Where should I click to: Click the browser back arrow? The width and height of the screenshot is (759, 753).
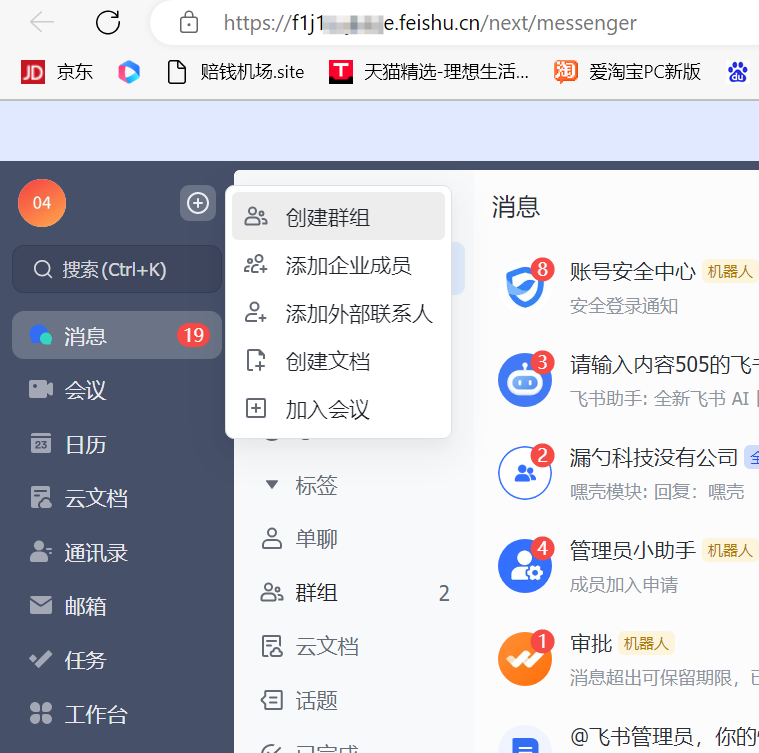click(42, 22)
